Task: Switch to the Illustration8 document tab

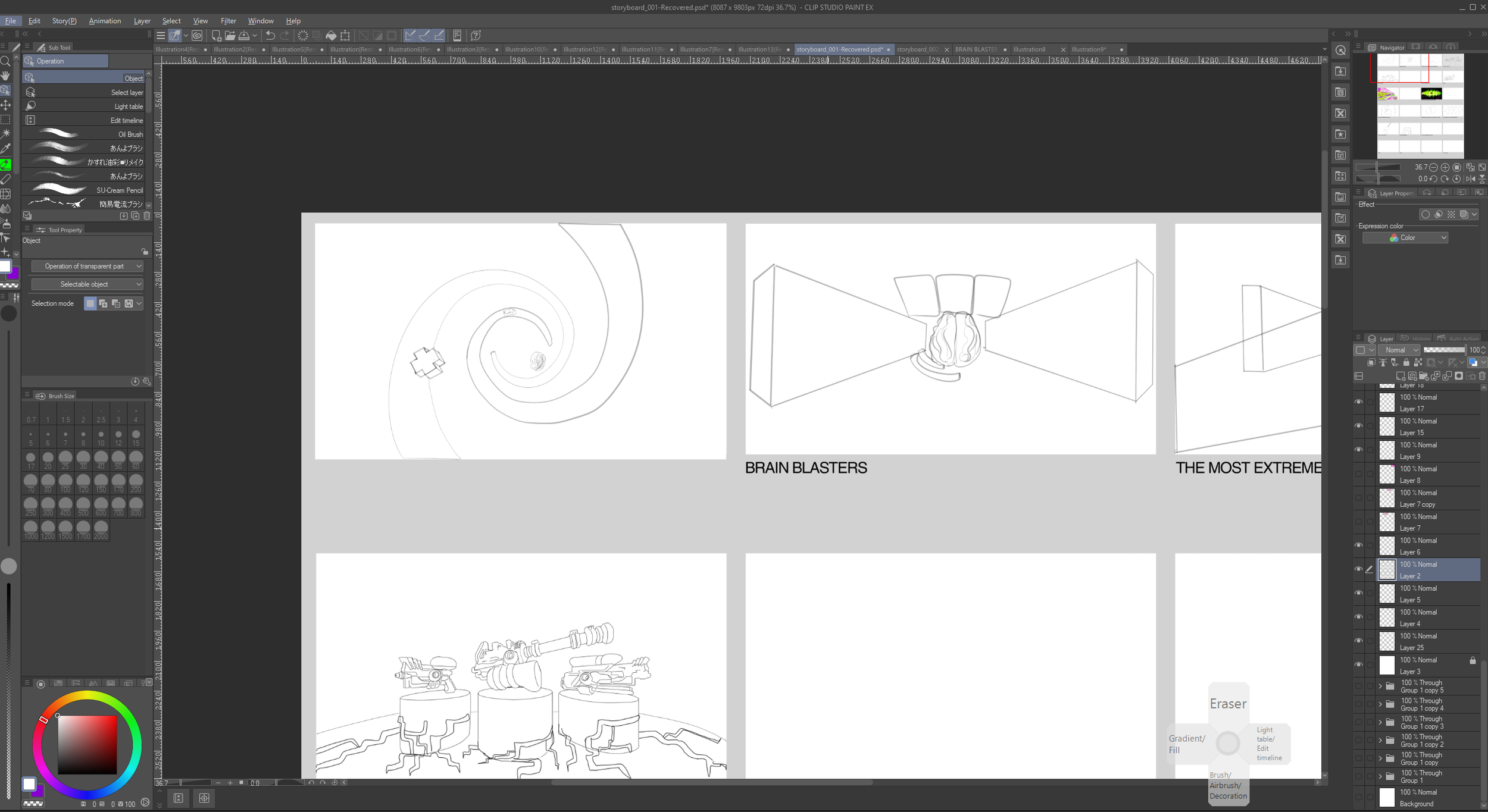Action: [x=1039, y=49]
